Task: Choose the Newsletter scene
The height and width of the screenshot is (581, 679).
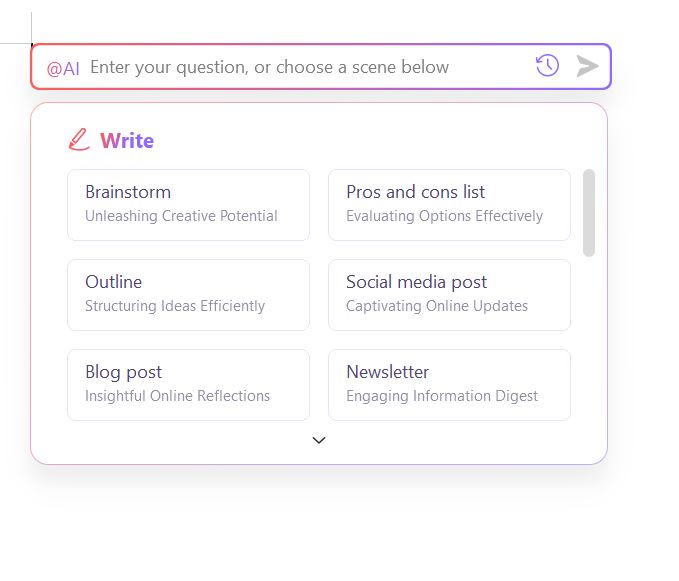Action: pyautogui.click(x=449, y=384)
